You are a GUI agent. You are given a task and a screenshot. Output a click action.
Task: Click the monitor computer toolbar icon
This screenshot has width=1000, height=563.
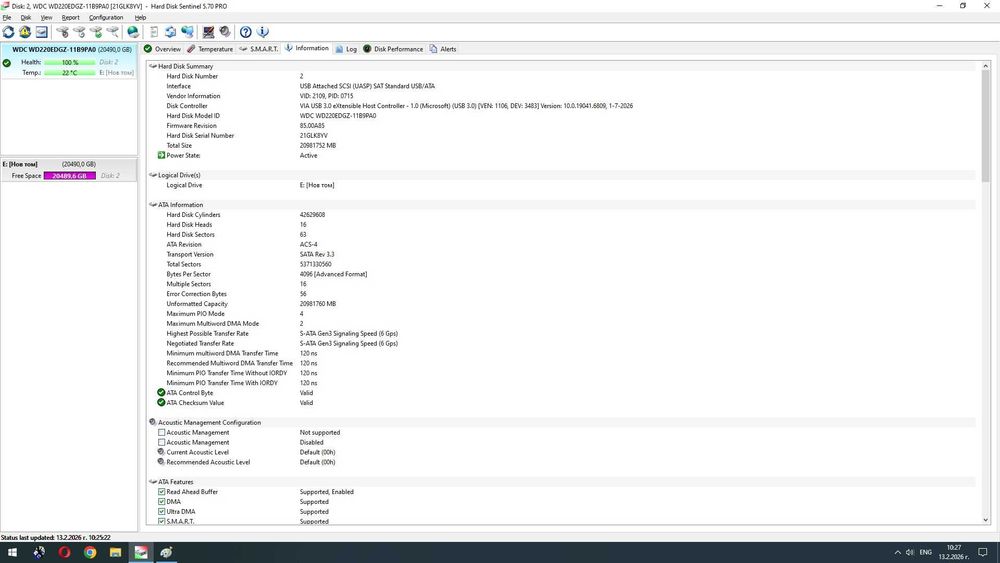coord(208,32)
